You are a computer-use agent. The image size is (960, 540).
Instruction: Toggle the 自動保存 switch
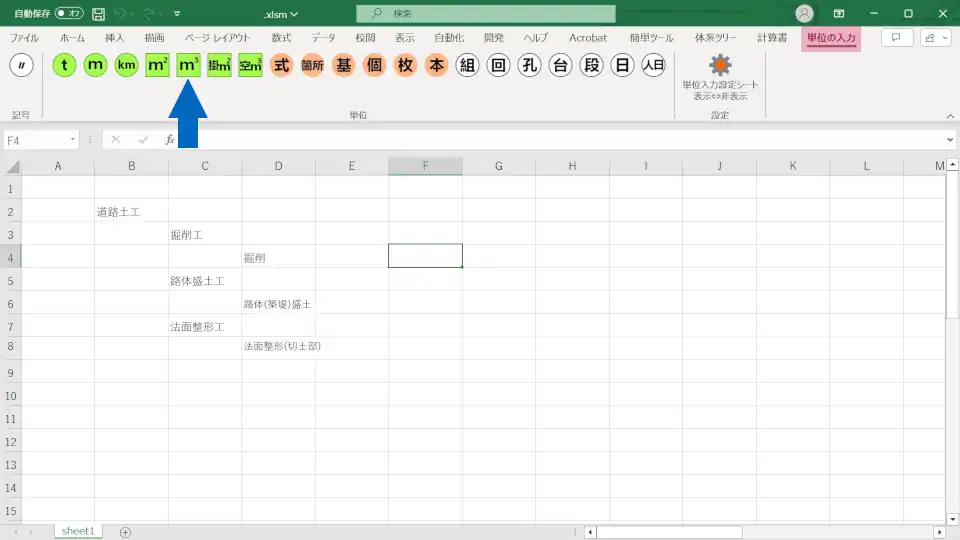[x=69, y=14]
